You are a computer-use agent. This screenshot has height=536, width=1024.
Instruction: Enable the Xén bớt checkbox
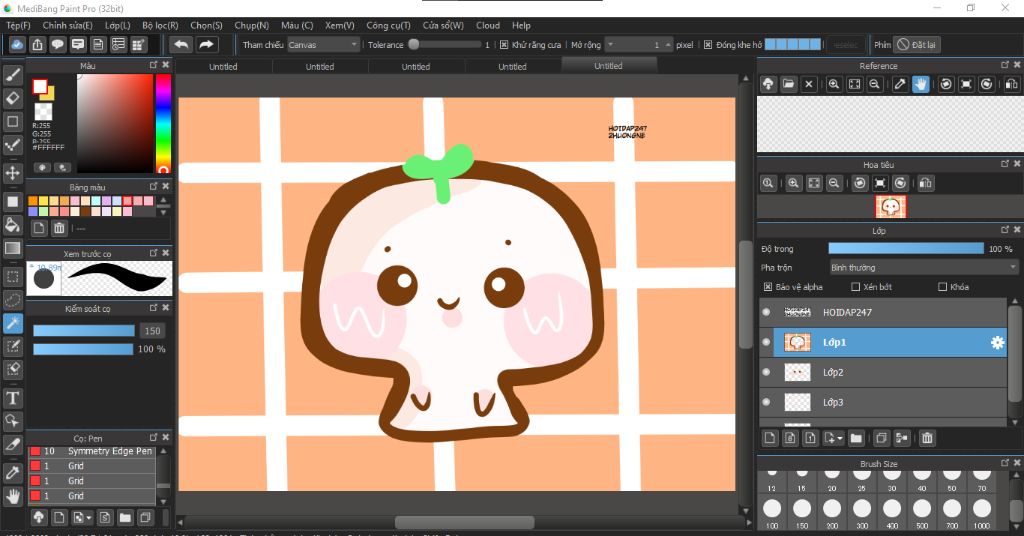pos(855,287)
